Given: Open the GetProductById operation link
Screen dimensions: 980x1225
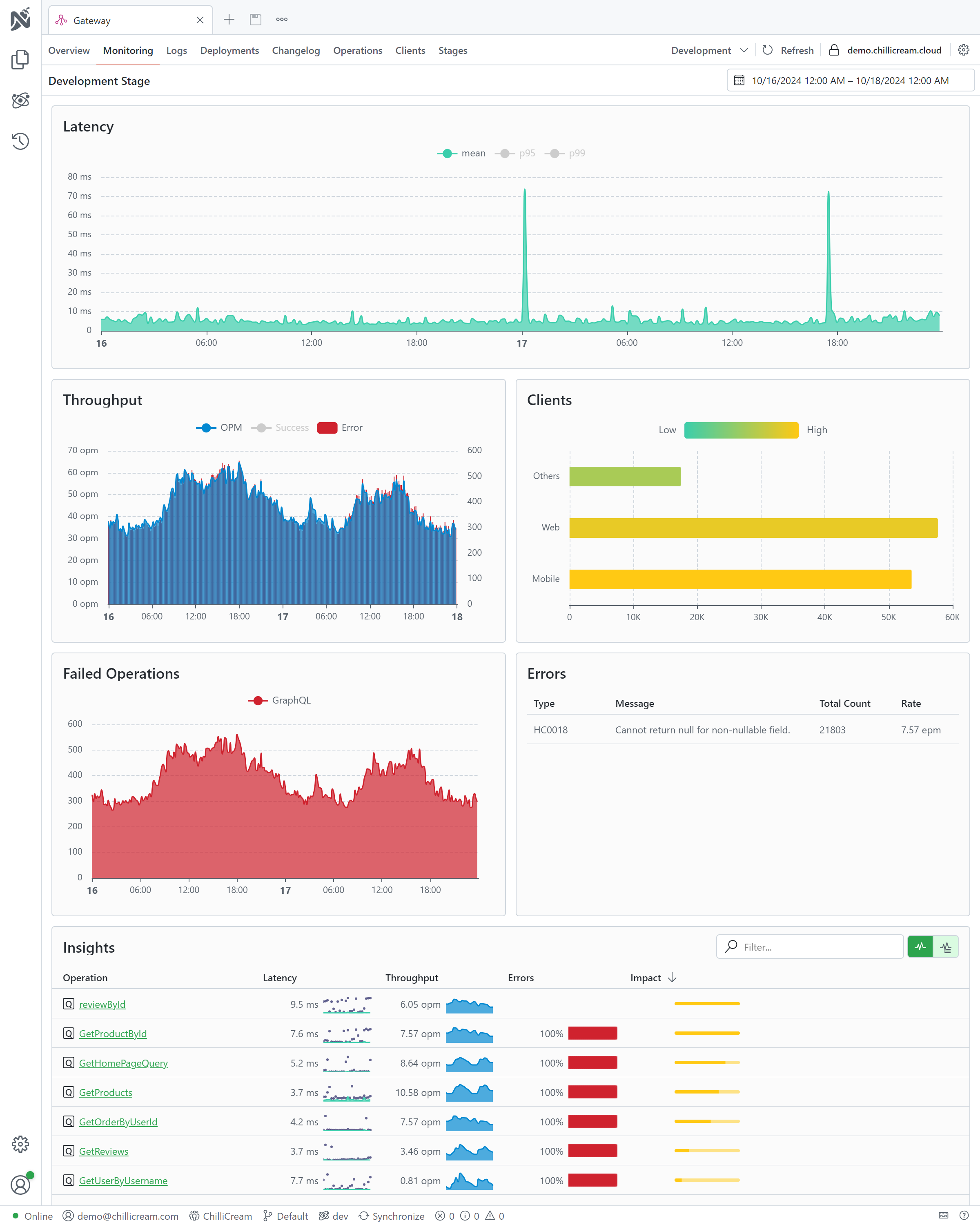Looking at the screenshot, I should [112, 1033].
